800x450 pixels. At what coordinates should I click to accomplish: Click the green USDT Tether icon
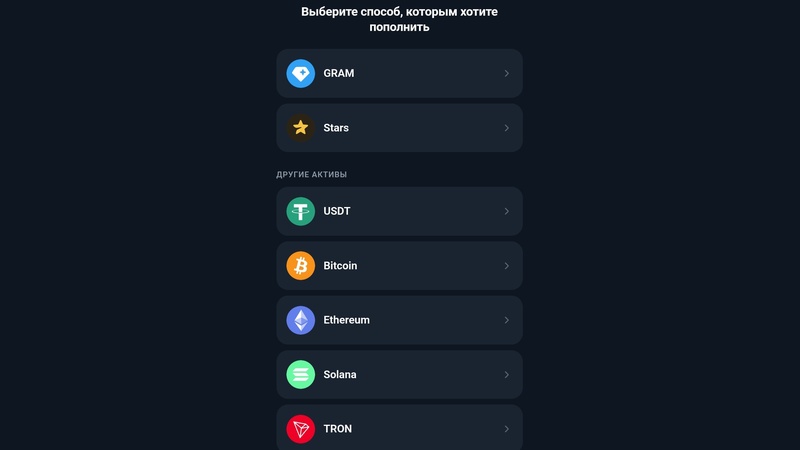[x=301, y=211]
